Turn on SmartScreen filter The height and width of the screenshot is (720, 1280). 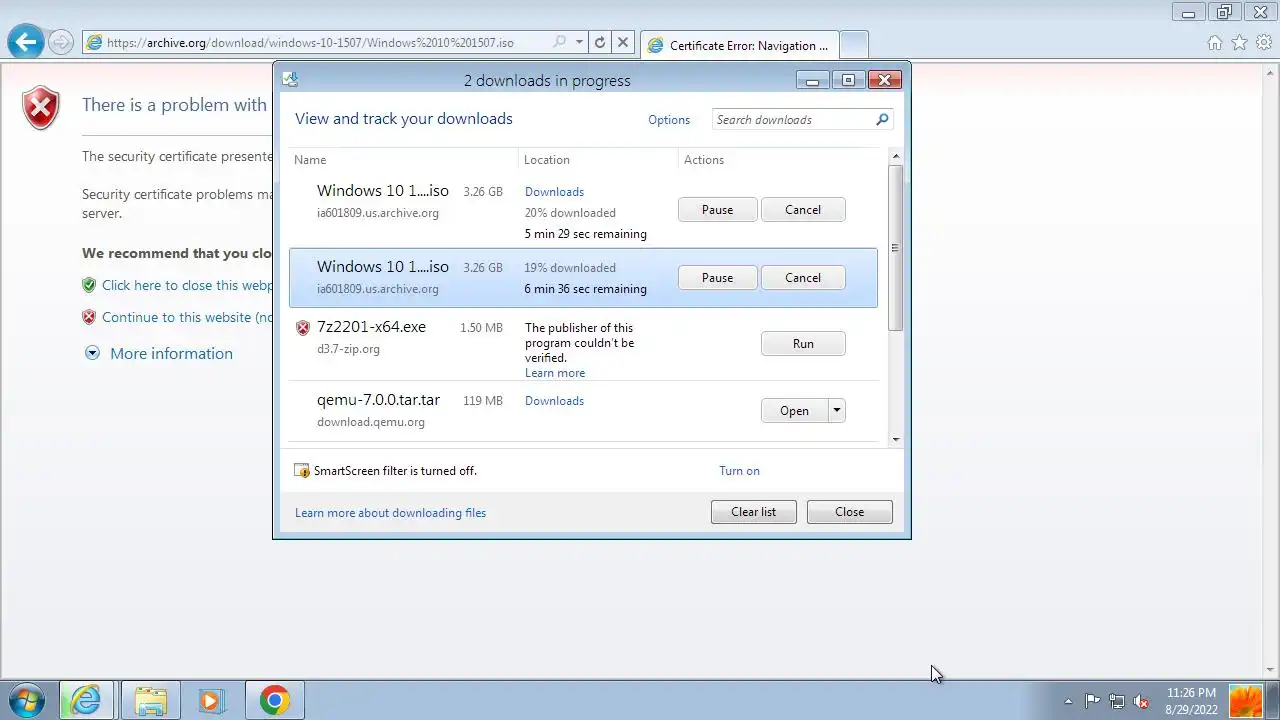[739, 471]
